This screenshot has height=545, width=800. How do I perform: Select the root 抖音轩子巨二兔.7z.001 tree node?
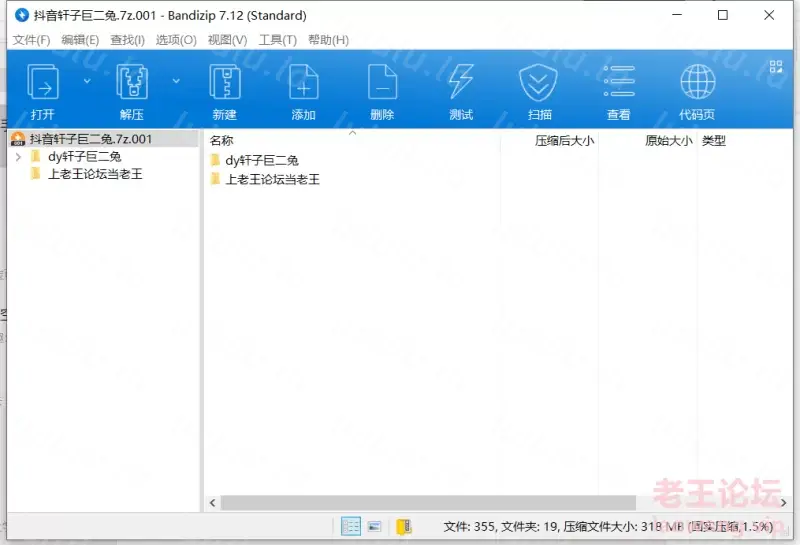point(104,139)
